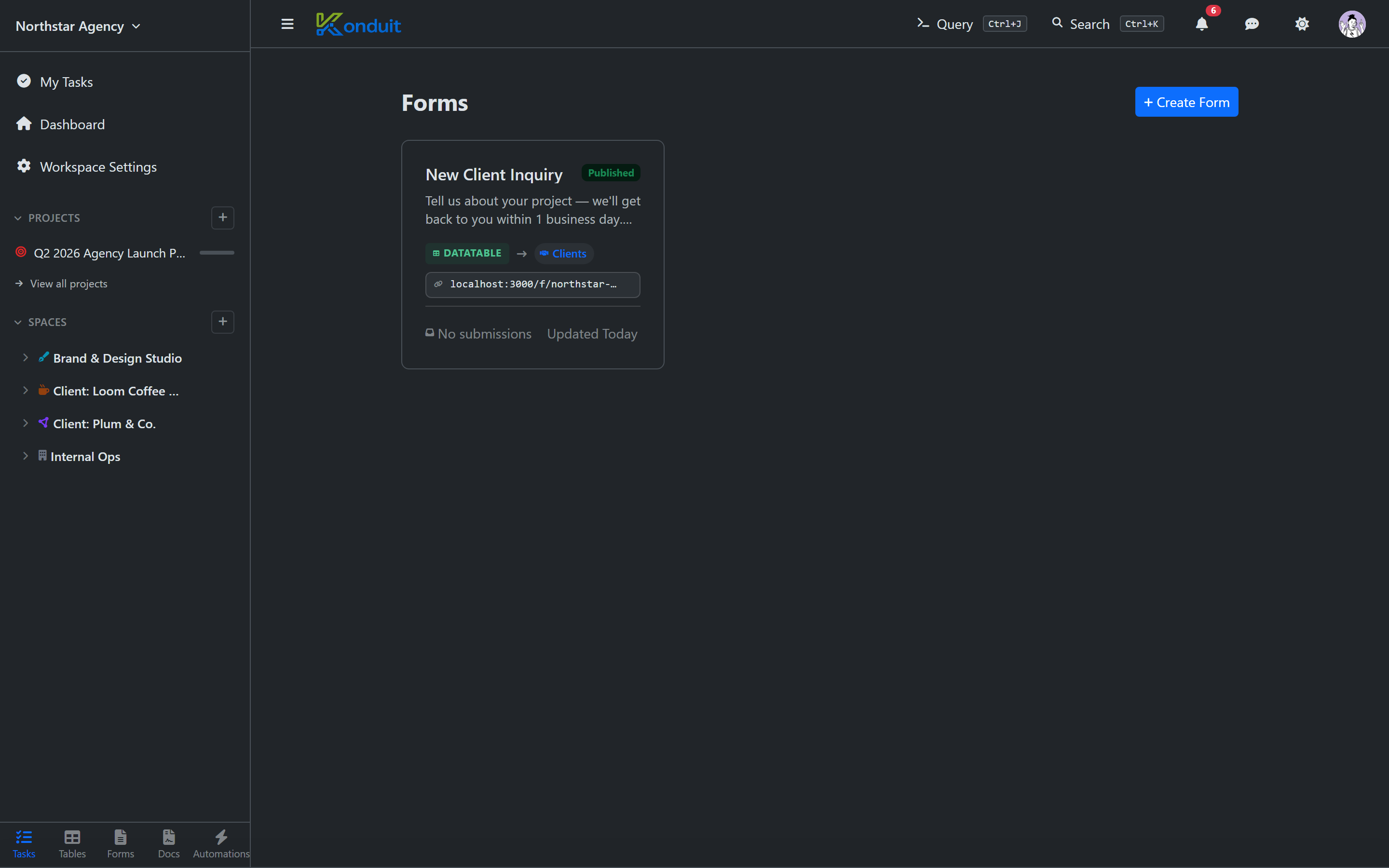The width and height of the screenshot is (1389, 868).
Task: Select Loom Coffee cup icon
Action: (43, 390)
